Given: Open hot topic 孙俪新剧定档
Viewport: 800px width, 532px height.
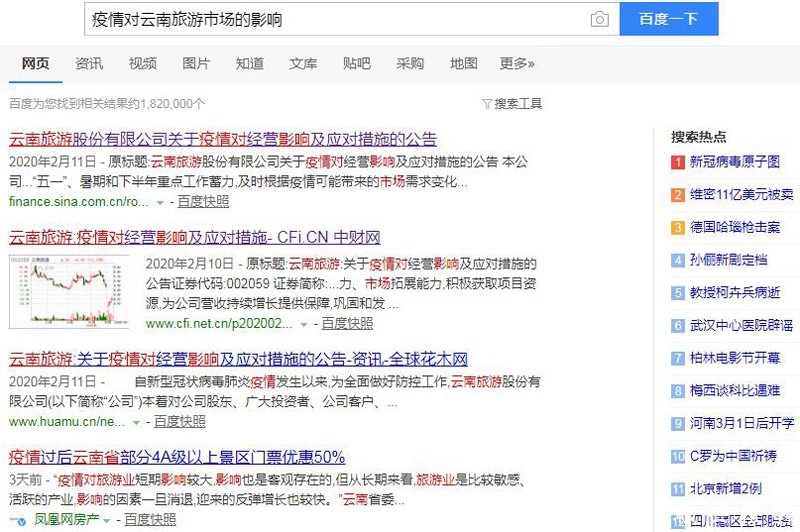Looking at the screenshot, I should pos(729,260).
